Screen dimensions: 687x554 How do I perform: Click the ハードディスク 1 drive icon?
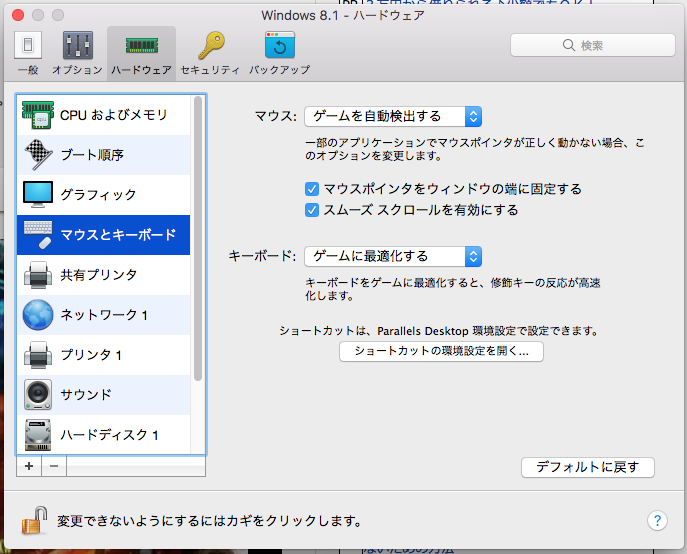point(38,435)
